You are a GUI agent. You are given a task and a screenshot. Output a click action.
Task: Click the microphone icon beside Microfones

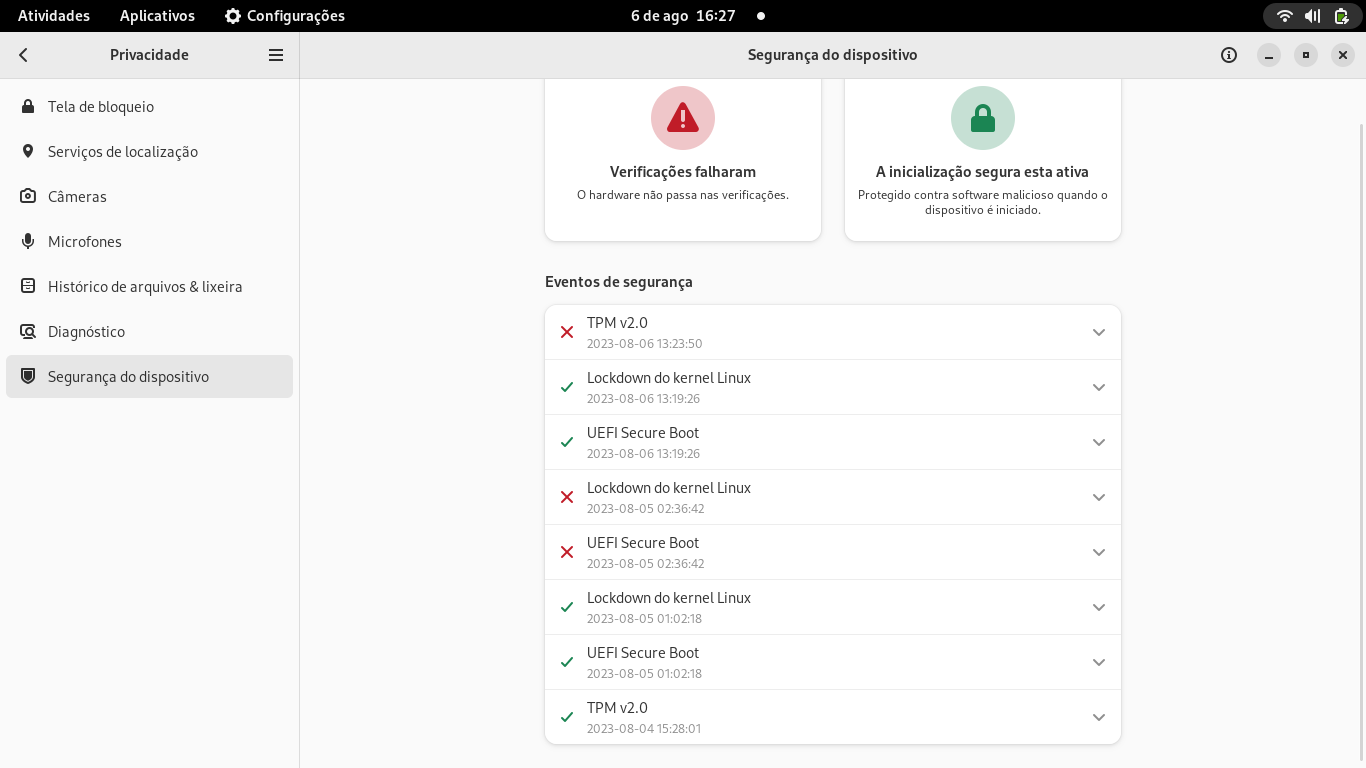coord(28,241)
